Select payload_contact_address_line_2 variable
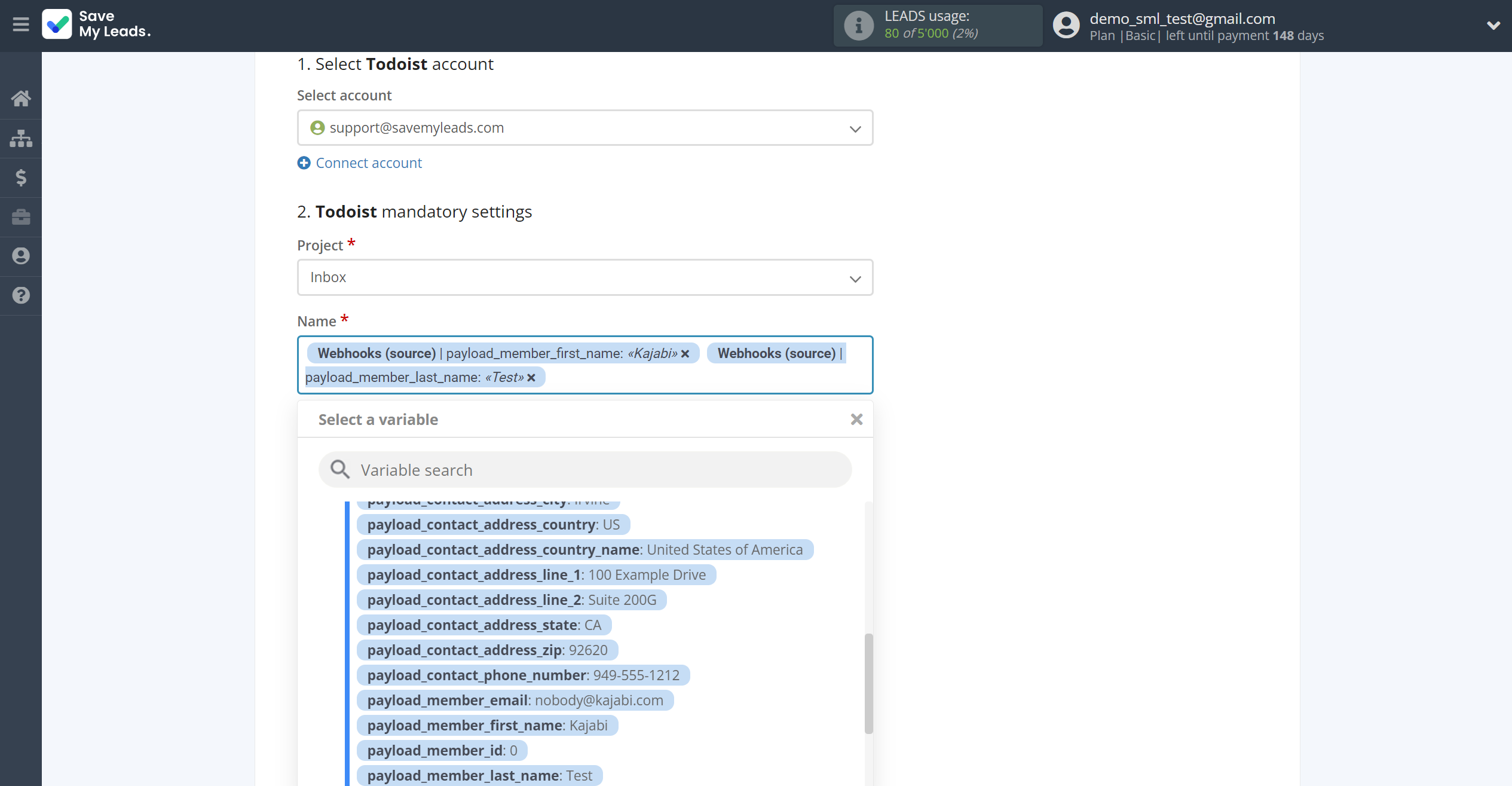This screenshot has width=1512, height=786. pos(512,600)
